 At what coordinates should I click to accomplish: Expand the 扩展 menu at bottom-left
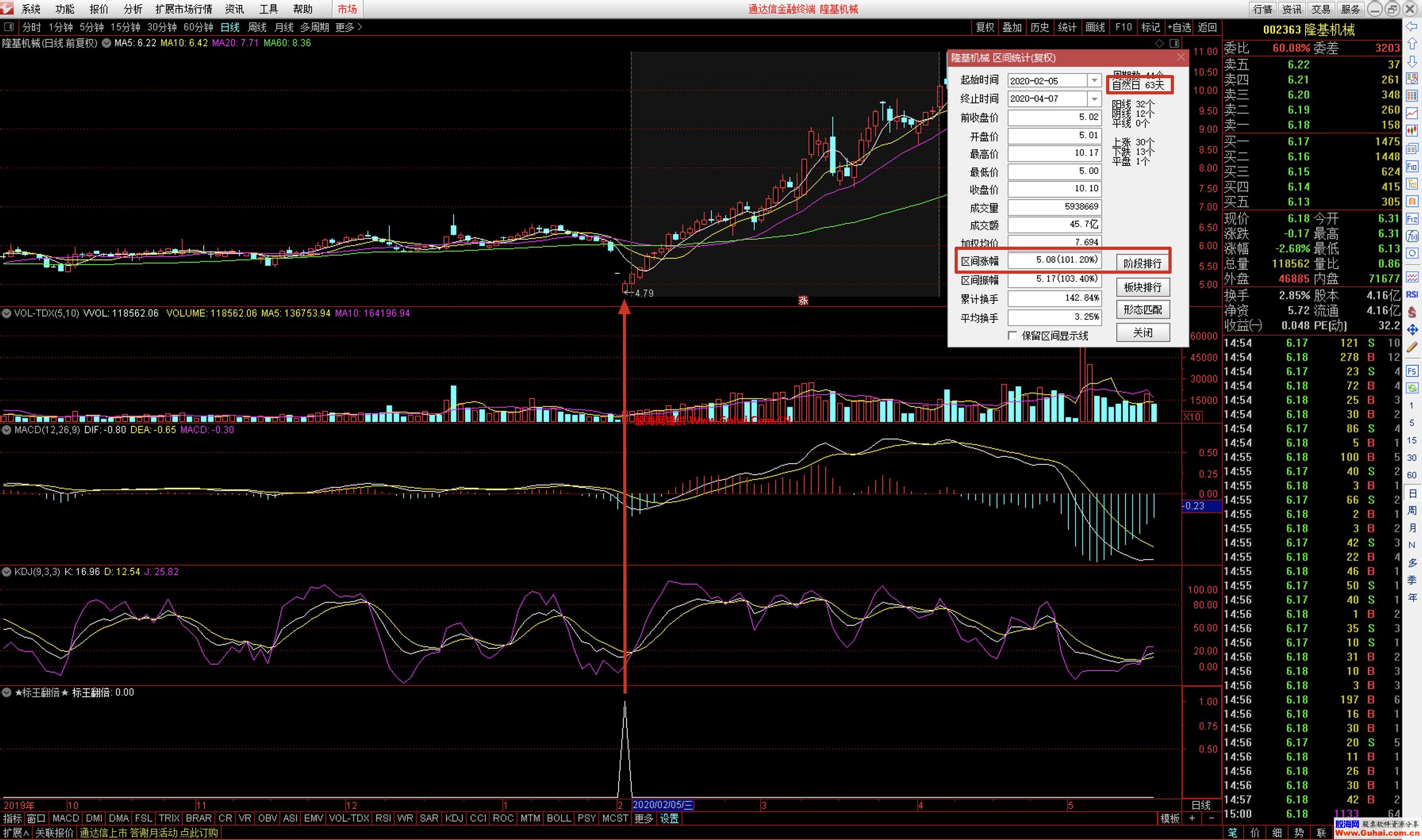point(16,832)
